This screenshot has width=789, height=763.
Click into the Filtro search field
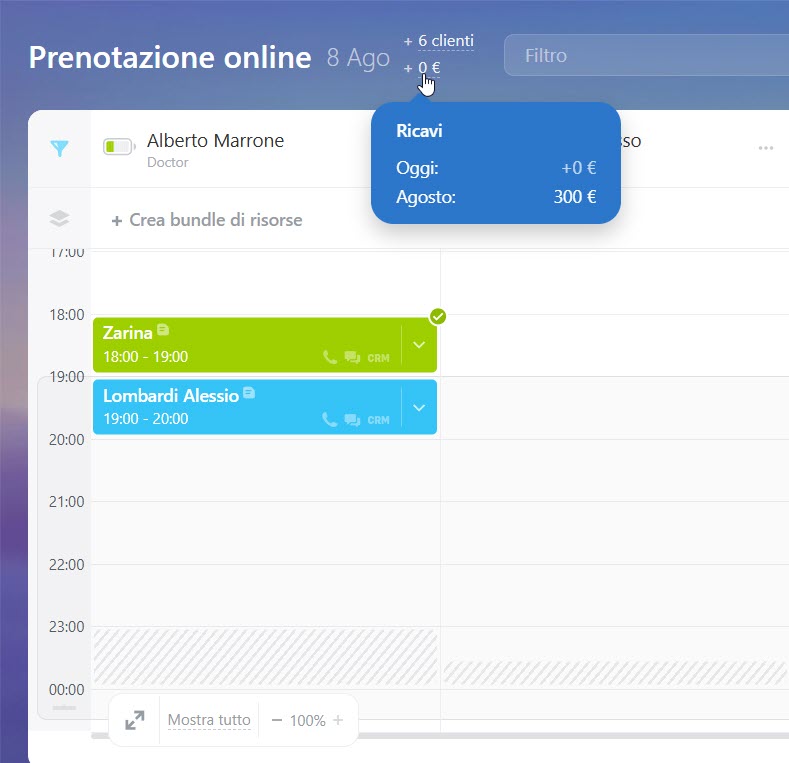pos(640,56)
